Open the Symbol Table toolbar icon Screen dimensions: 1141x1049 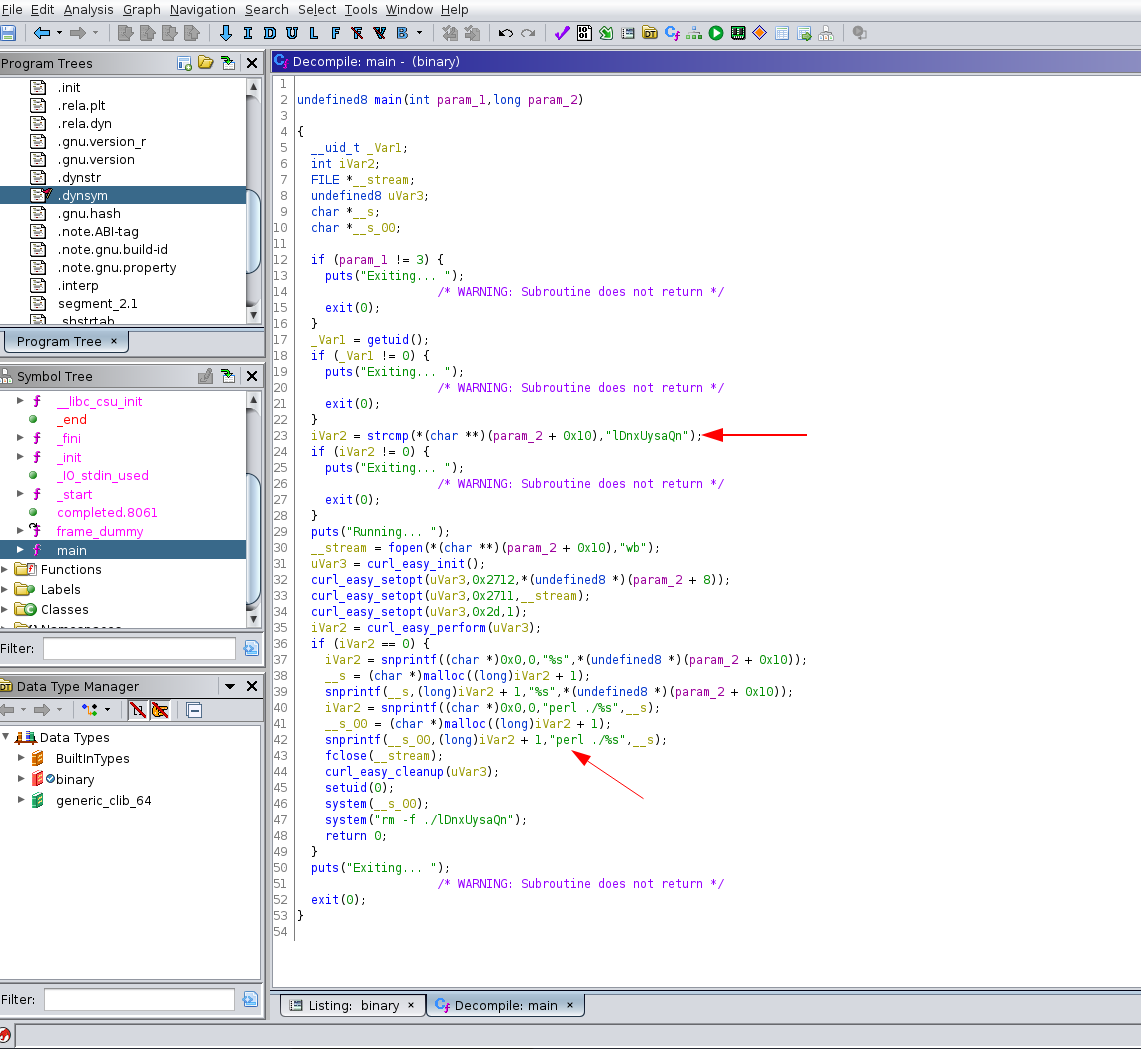(782, 33)
